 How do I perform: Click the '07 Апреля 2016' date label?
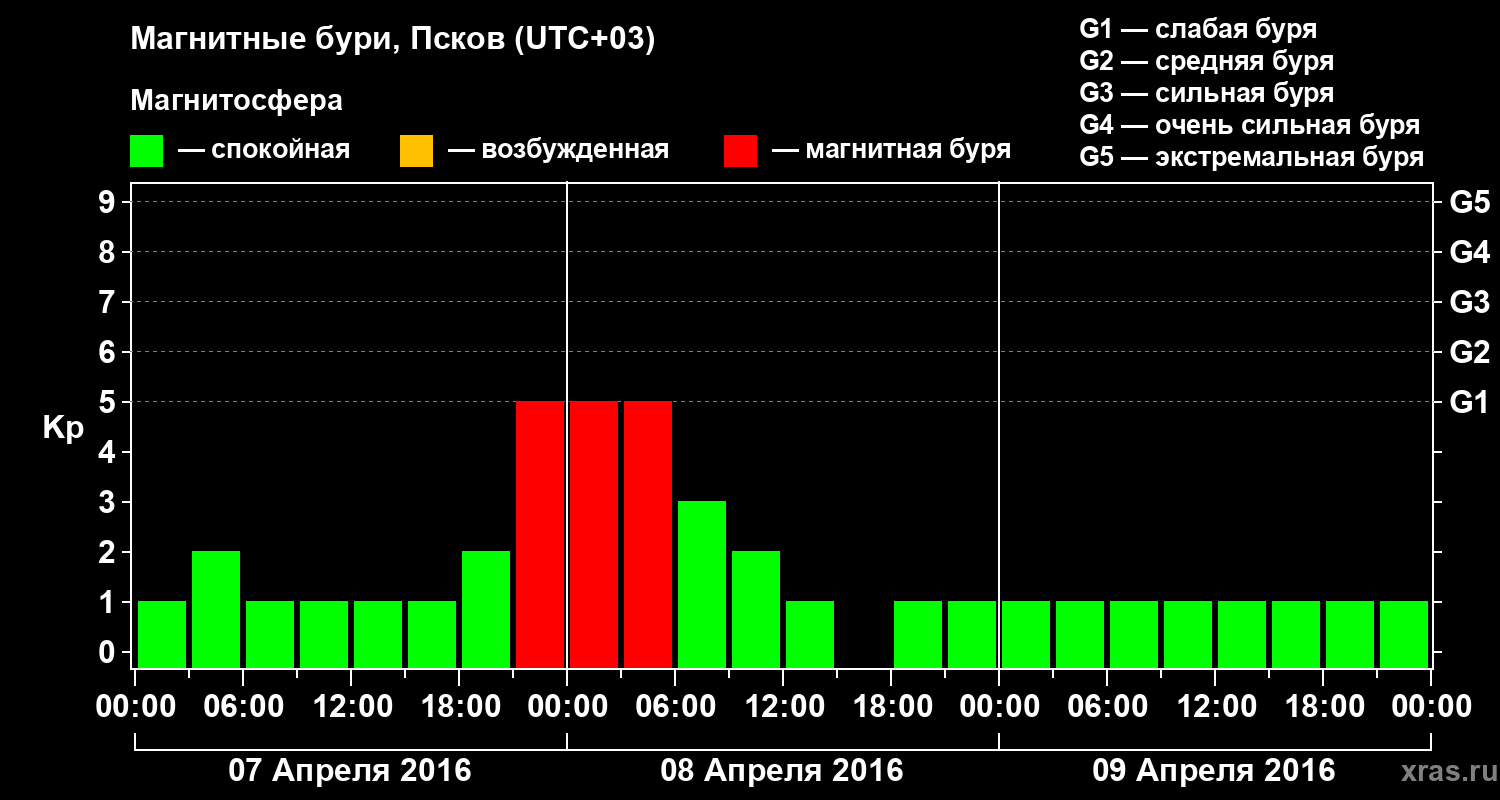350,771
